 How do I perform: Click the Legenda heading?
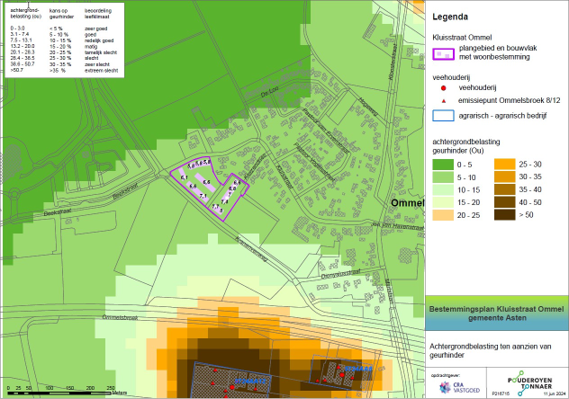450,17
